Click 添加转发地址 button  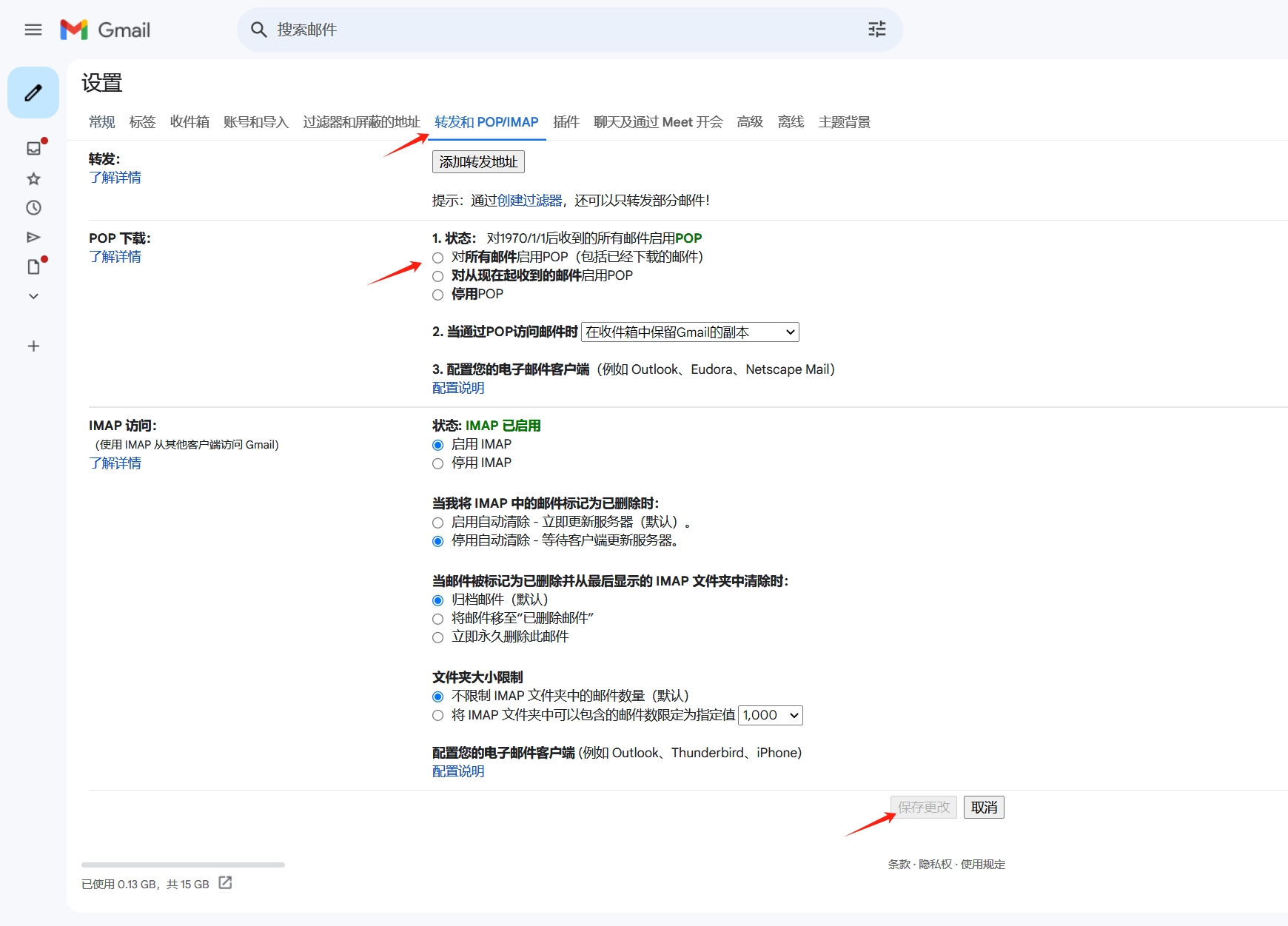[478, 162]
